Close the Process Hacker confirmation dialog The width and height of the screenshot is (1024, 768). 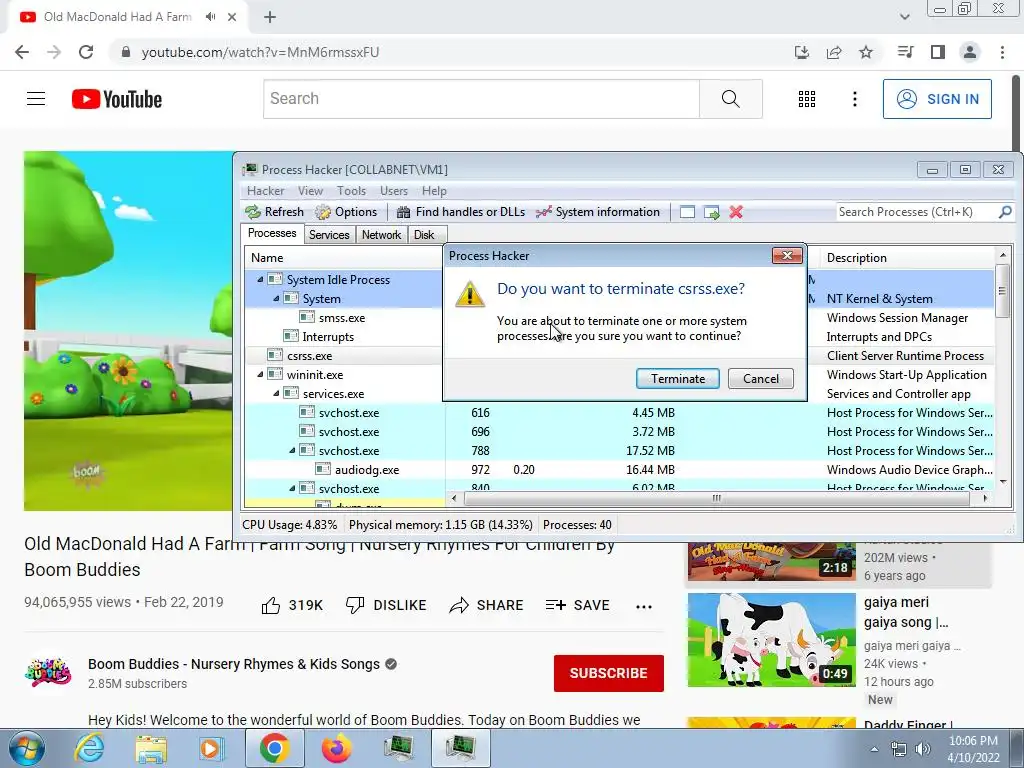(787, 255)
